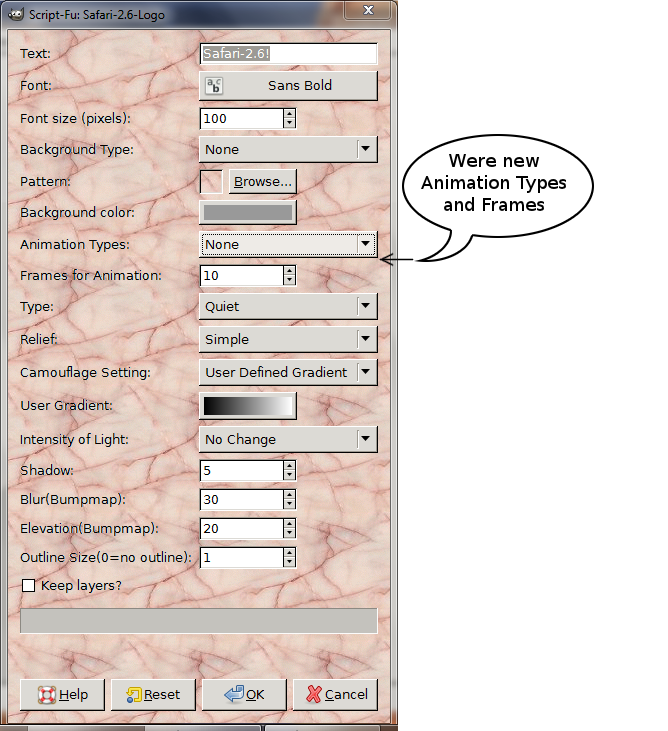Image resolution: width=668 pixels, height=731 pixels.
Task: Open the Intensity of Light dropdown
Action: coord(288,439)
